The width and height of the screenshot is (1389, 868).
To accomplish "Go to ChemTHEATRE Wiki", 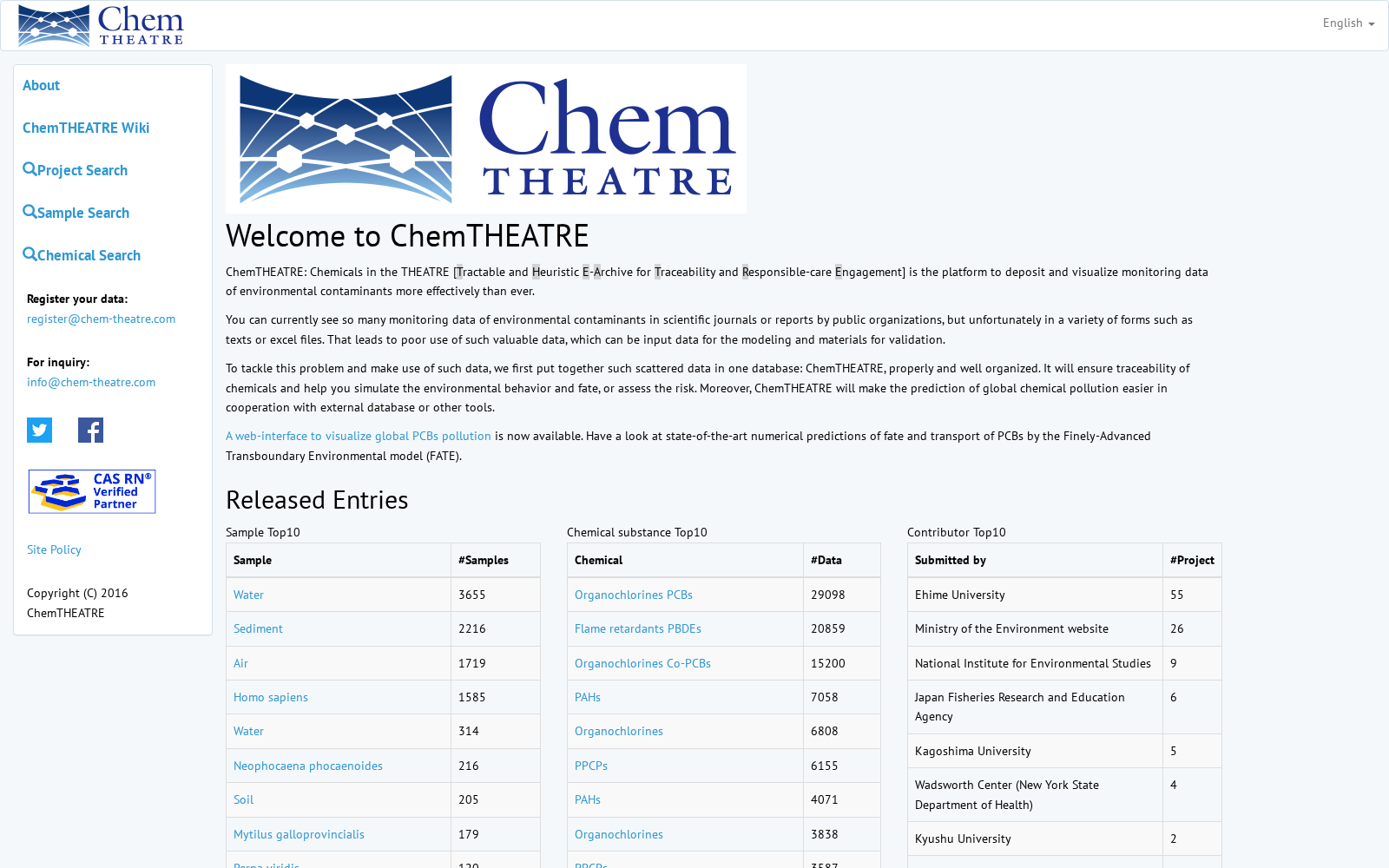I will point(86,128).
